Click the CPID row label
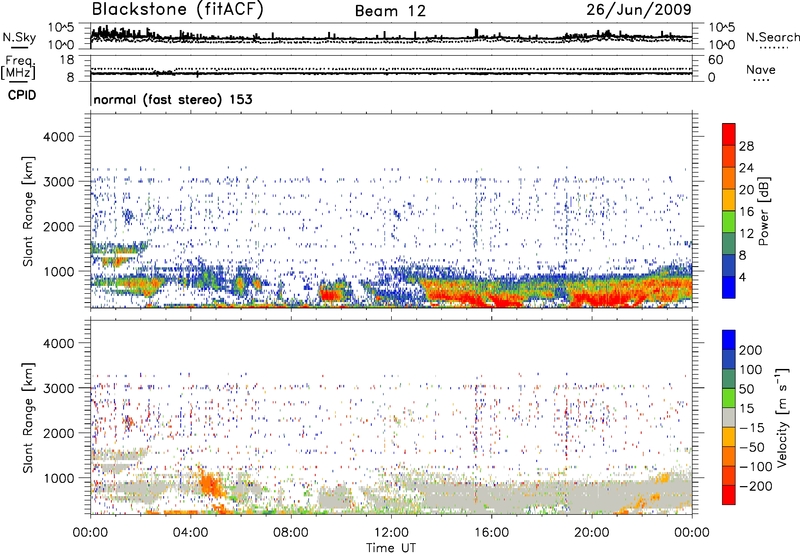The image size is (800, 554). point(22,95)
